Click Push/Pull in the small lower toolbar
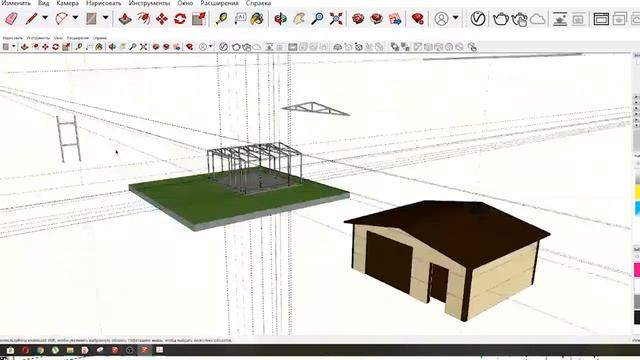This screenshot has height=360, width=640. click(24, 47)
